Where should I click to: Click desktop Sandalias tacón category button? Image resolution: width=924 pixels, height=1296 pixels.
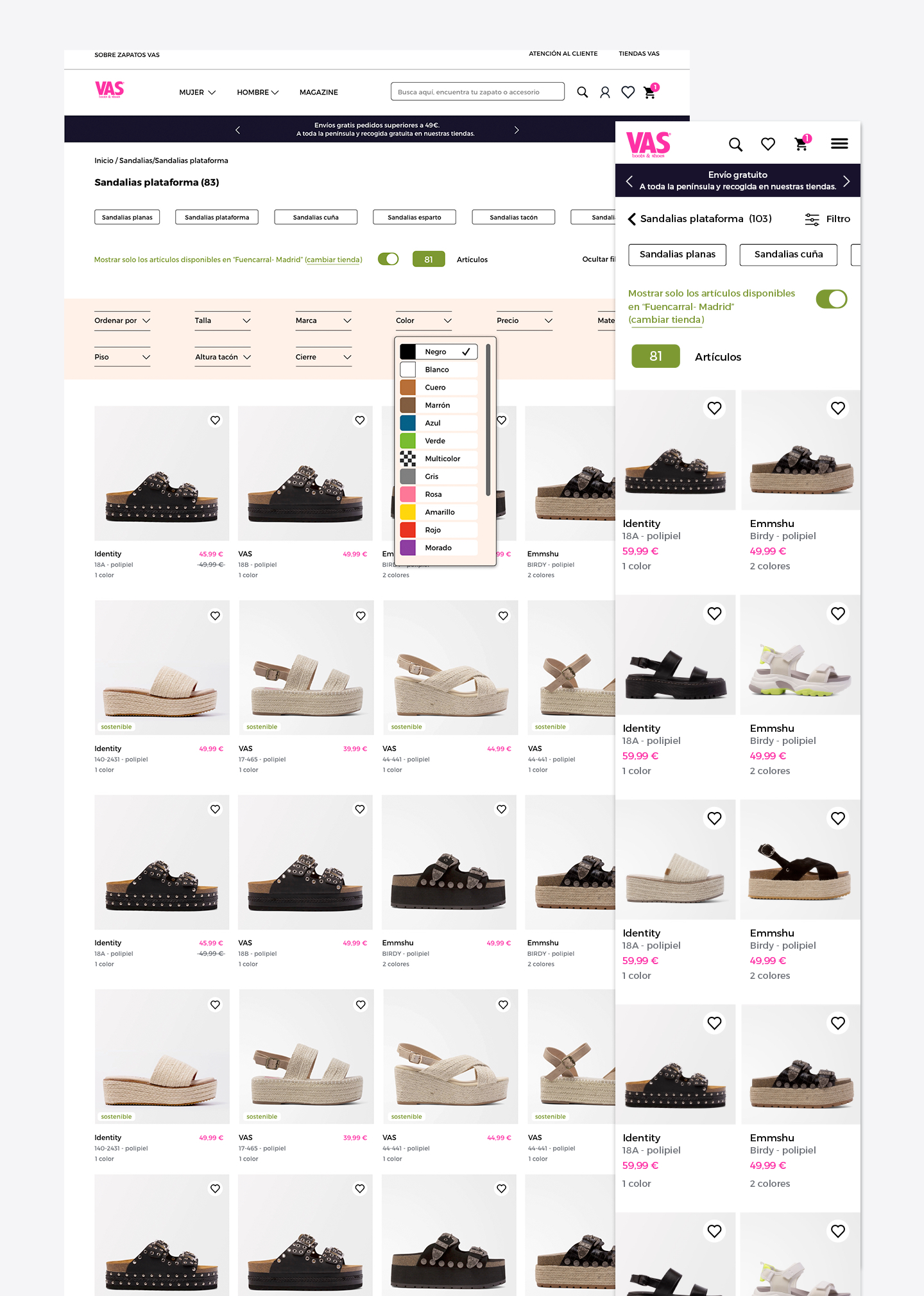click(513, 218)
